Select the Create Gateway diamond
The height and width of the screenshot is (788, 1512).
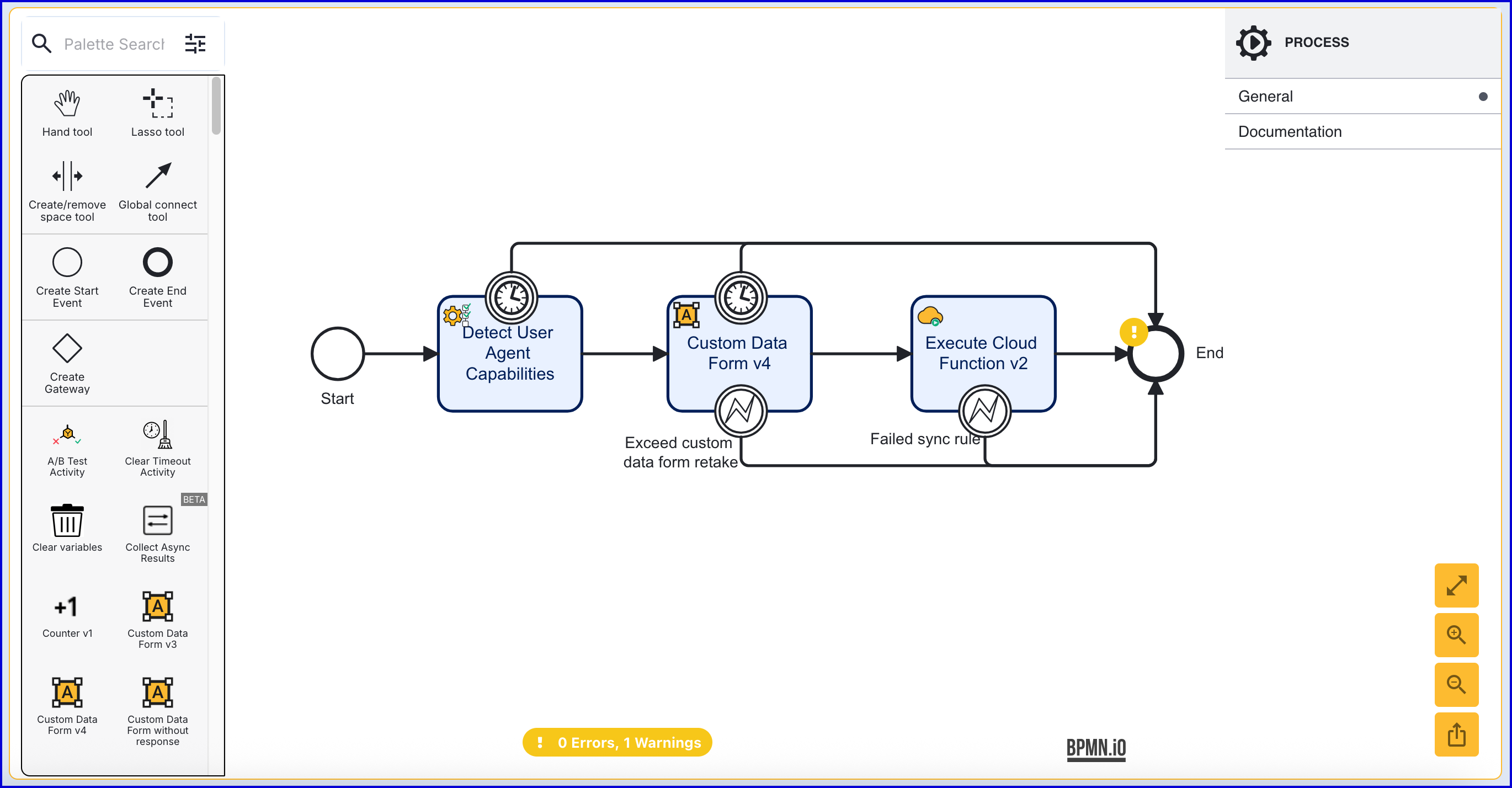[x=67, y=349]
